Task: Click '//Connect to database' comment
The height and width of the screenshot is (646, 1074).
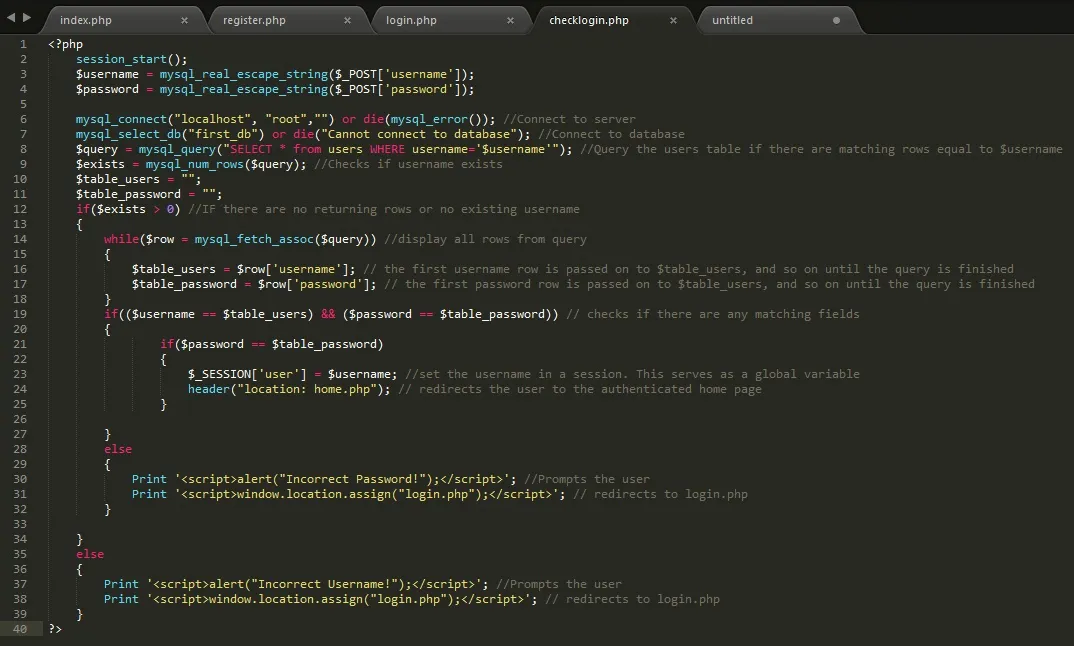Action: pyautogui.click(x=612, y=134)
